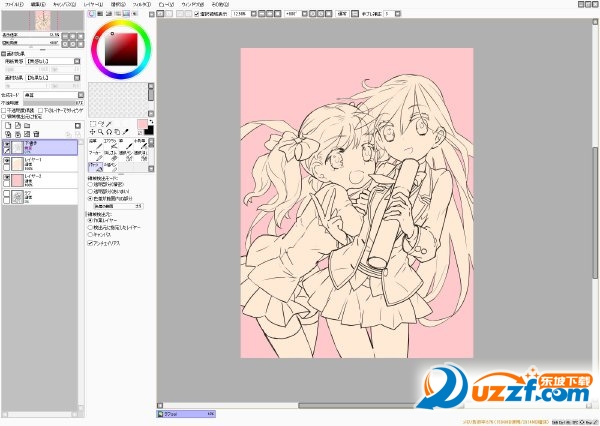The width and height of the screenshot is (600, 426).
Task: Select the 消しゴム eraser tool
Action: (110, 155)
